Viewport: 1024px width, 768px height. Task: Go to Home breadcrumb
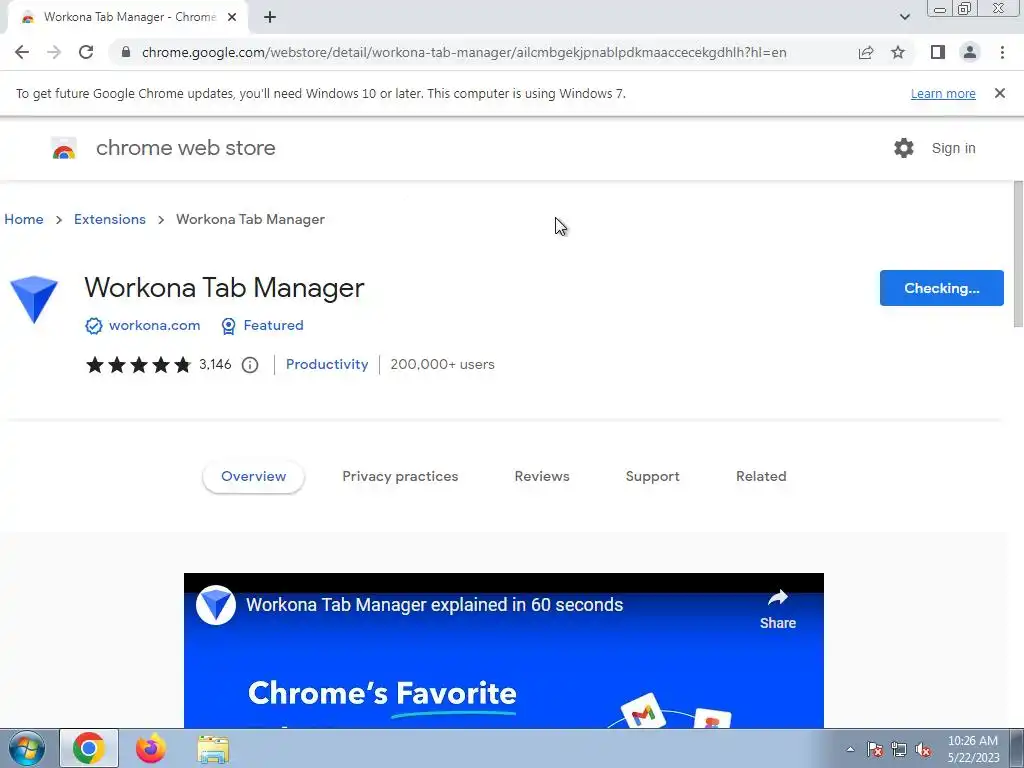tap(24, 219)
